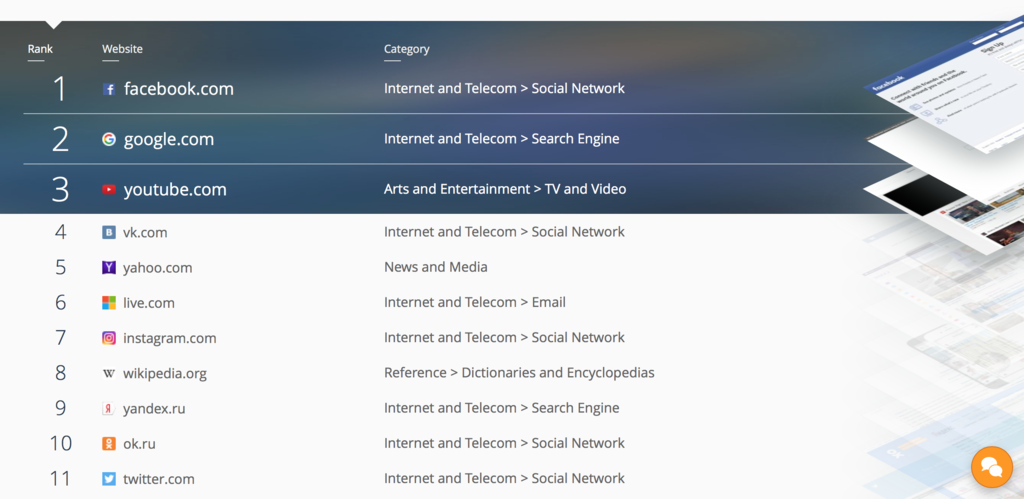Click rank number 7
Screen dimensions: 1024x499
click(60, 338)
